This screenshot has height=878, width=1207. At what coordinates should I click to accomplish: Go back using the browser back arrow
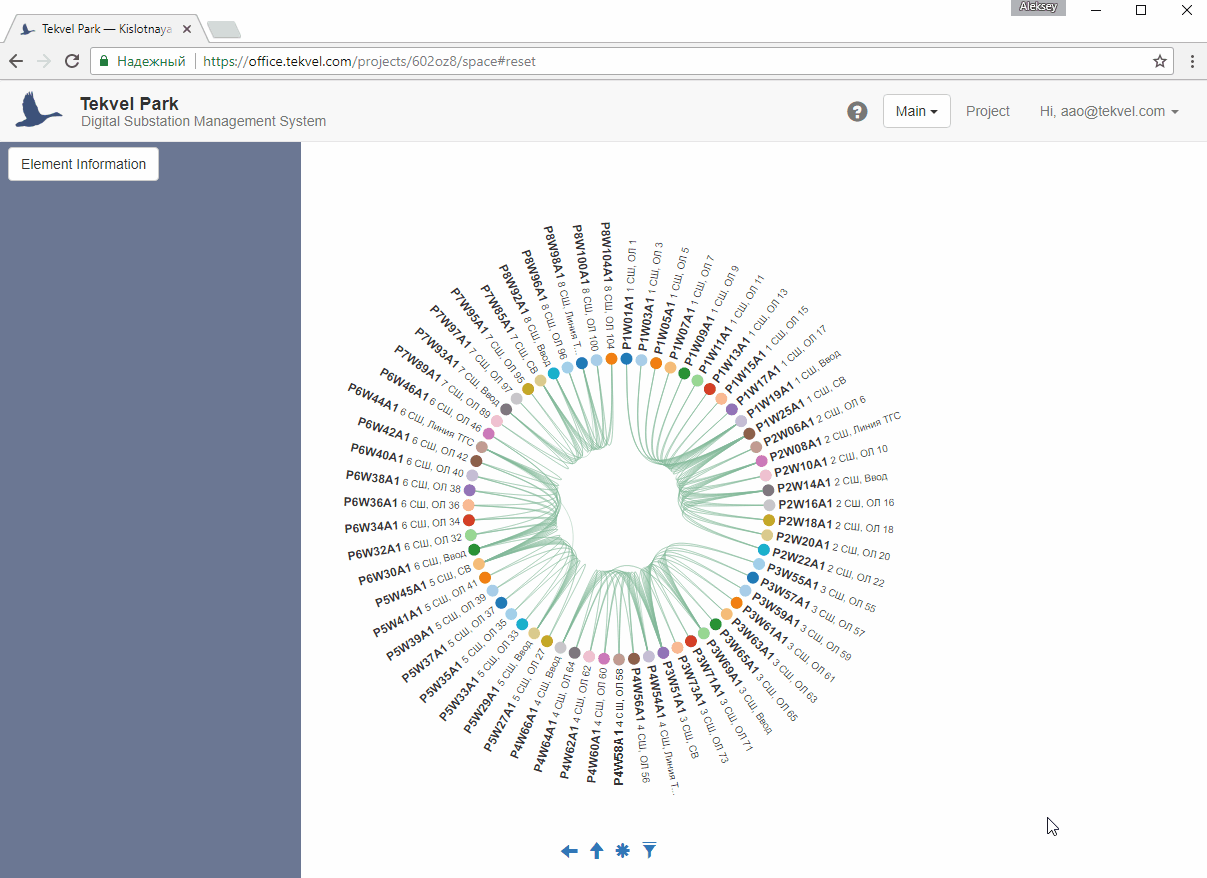point(16,61)
